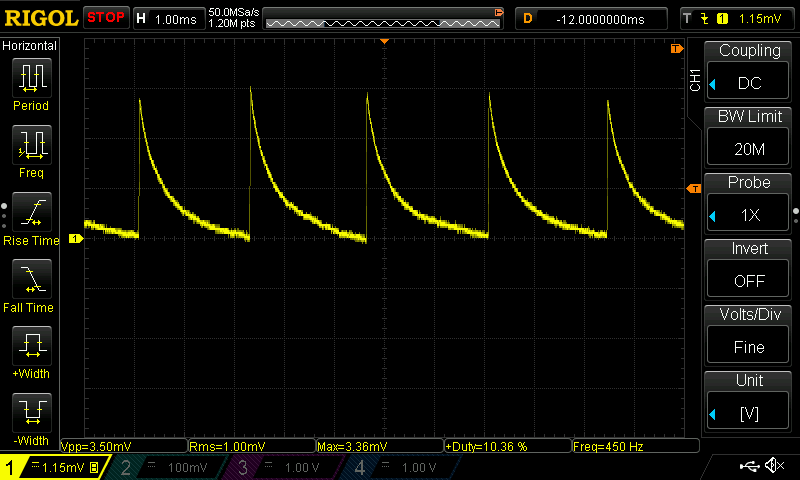Select the Fall Time measurement icon
The image size is (800, 480).
(31, 280)
